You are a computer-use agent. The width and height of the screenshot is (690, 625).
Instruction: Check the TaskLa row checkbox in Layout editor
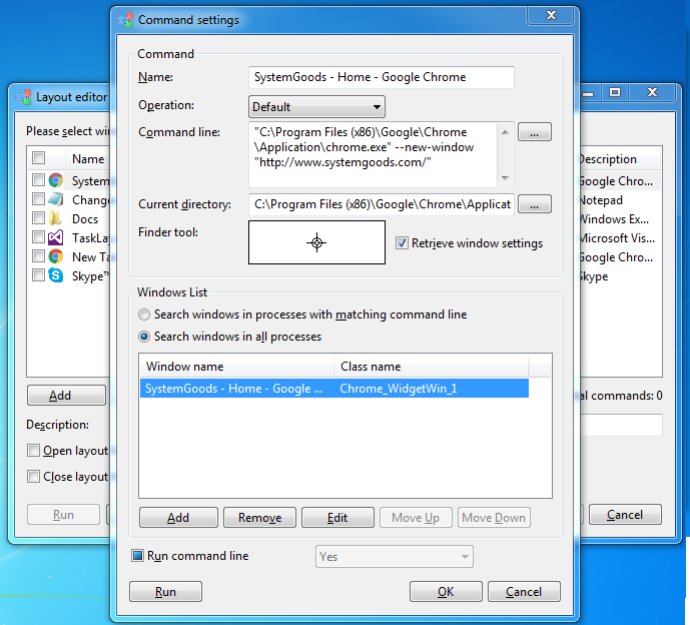[39, 237]
